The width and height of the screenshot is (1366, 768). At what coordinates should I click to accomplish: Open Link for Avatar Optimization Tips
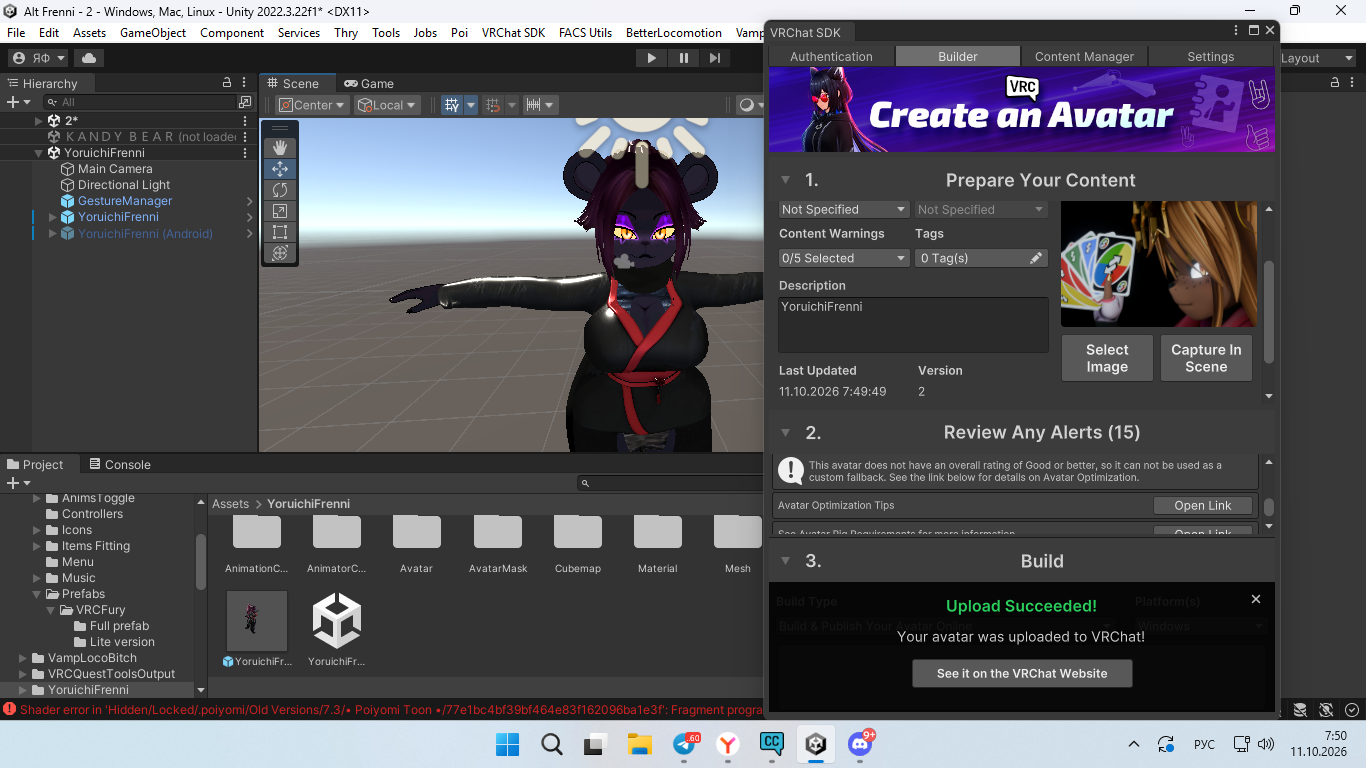[1203, 505]
